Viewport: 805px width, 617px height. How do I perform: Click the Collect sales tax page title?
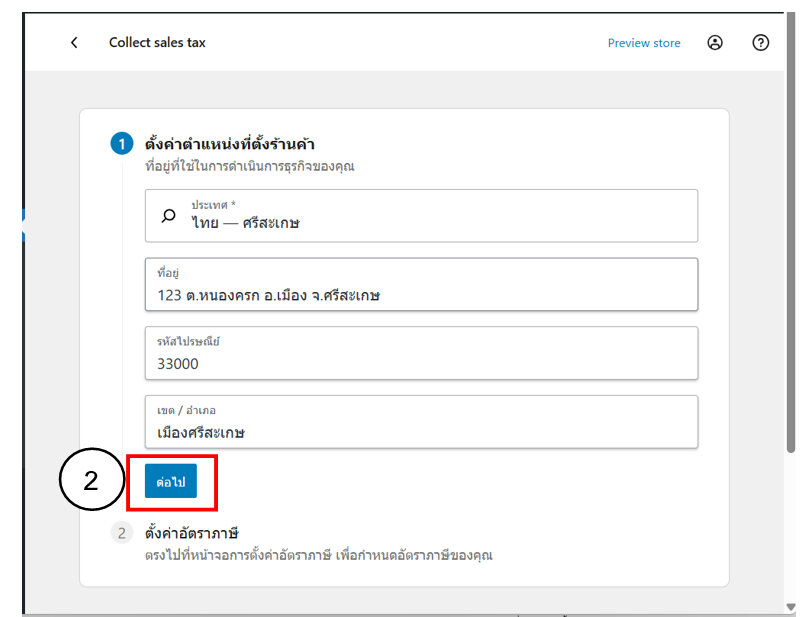[x=157, y=43]
